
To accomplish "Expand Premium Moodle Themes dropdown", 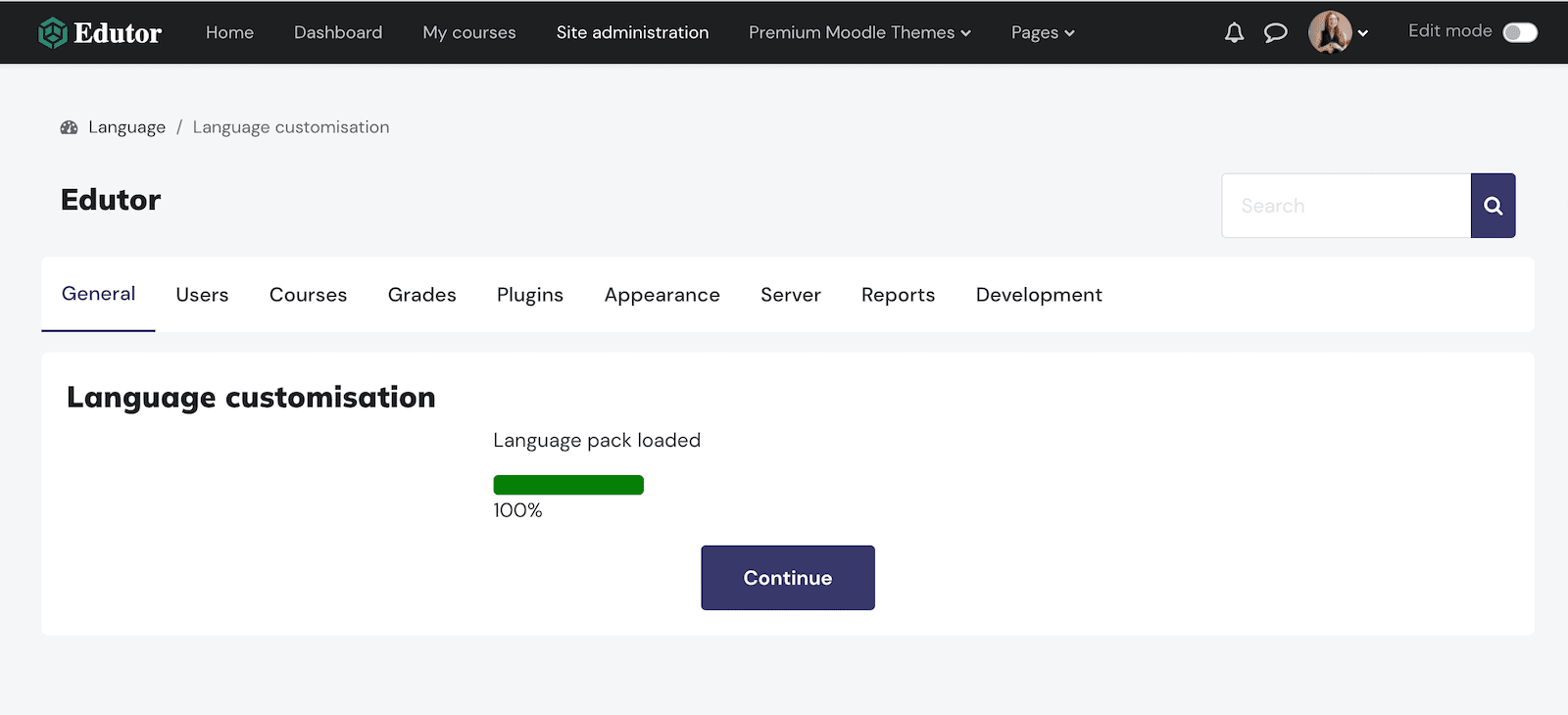I will (x=859, y=32).
